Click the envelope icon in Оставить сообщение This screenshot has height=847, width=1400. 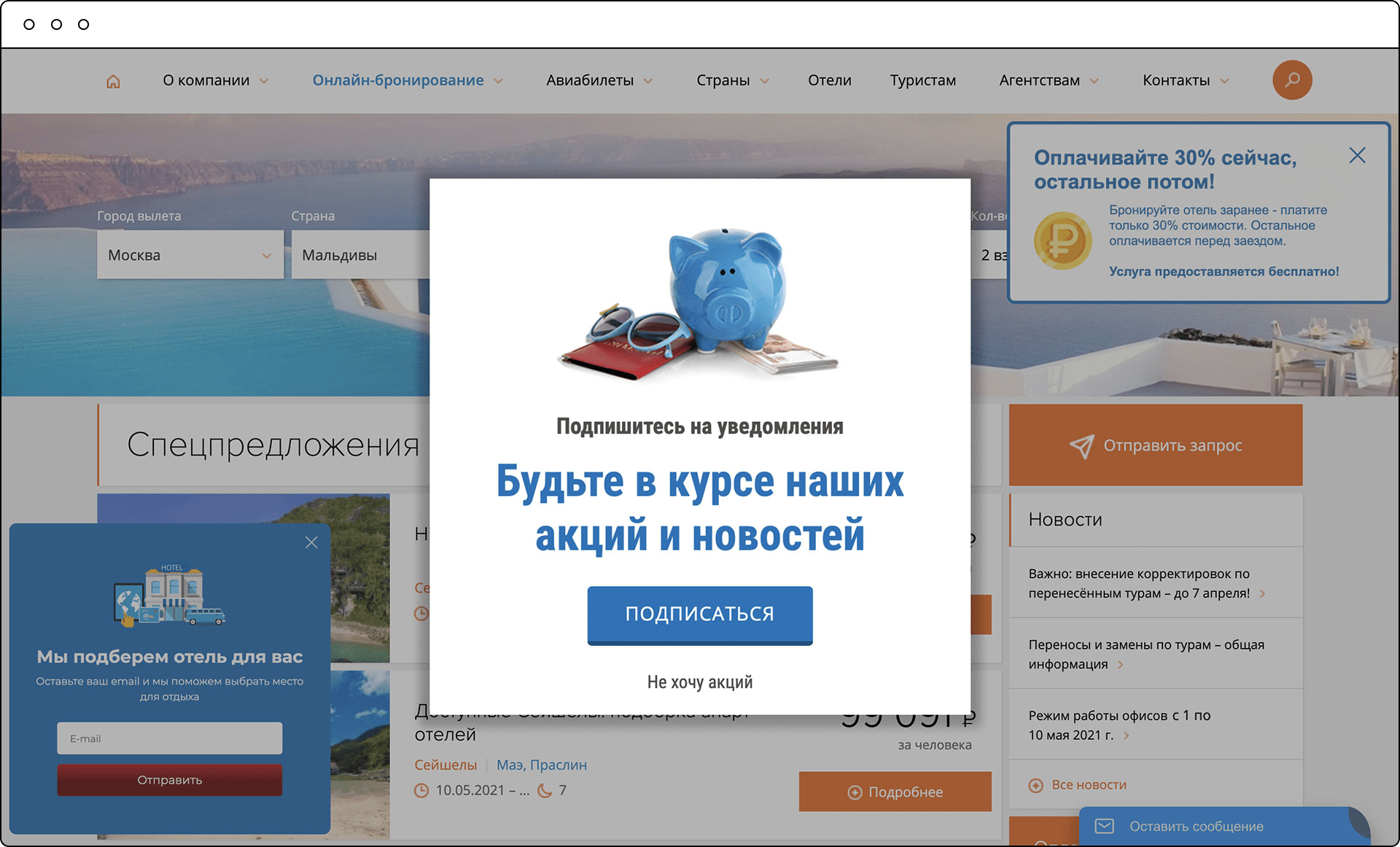tap(1105, 826)
